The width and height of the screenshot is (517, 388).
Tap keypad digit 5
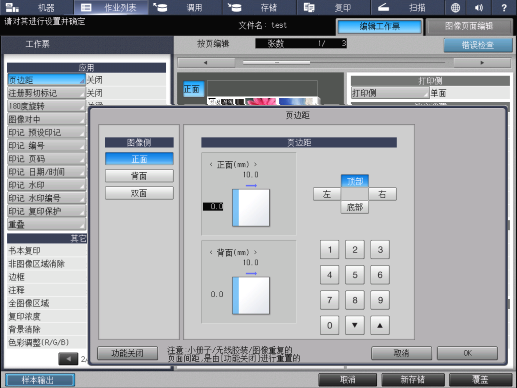pyautogui.click(x=355, y=275)
